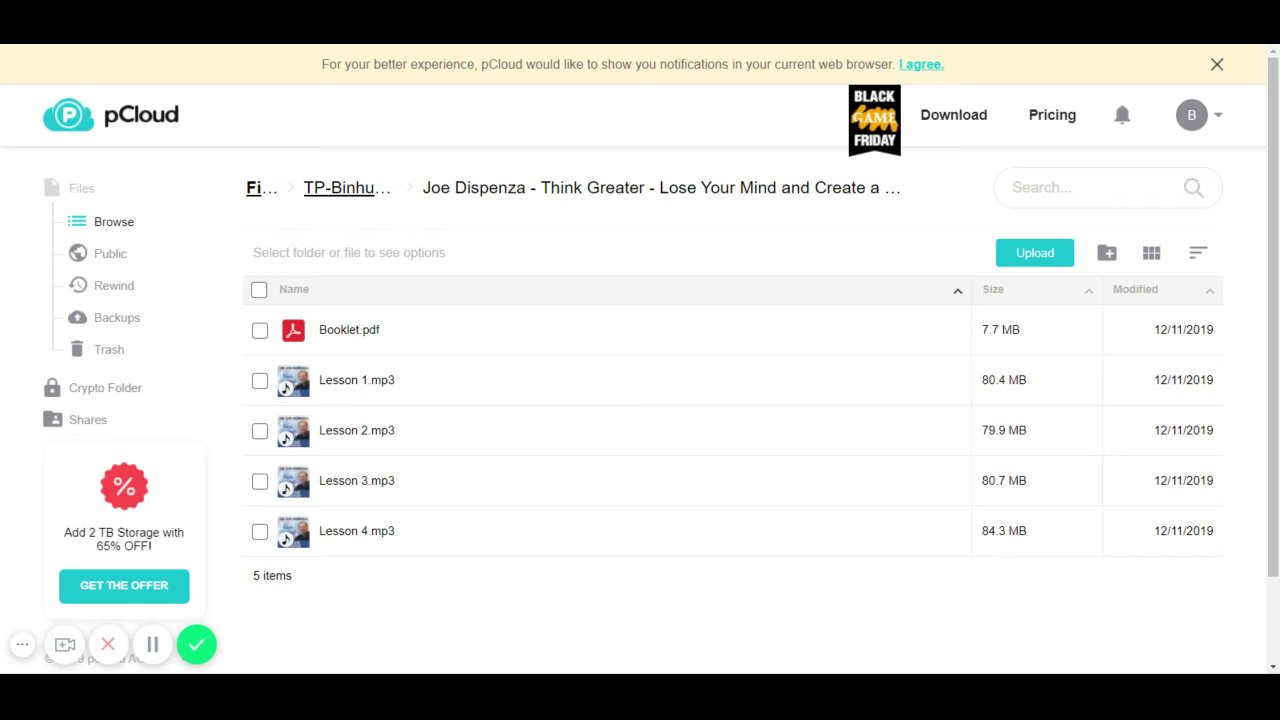1280x720 pixels.
Task: Toggle the recorder webcam button
Action: coord(65,645)
